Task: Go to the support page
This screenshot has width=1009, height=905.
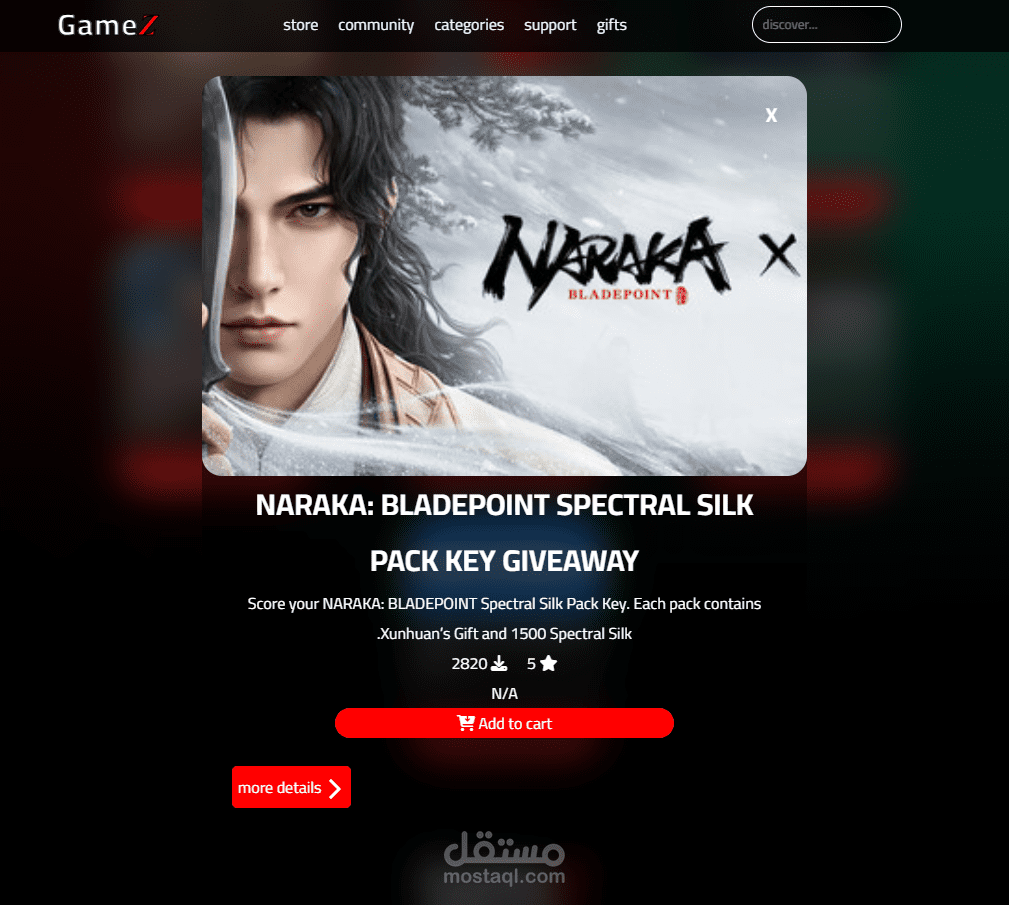Action: pos(550,25)
